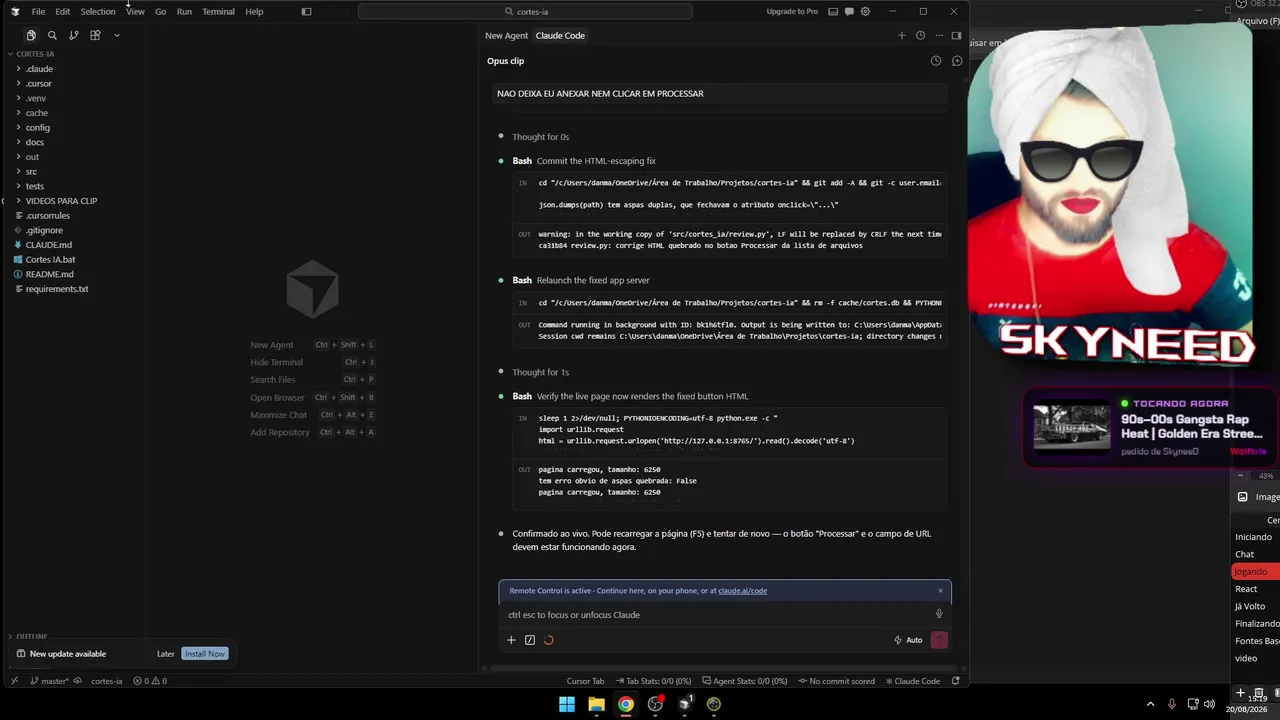Click the plus icon for new chat panel

[901, 35]
